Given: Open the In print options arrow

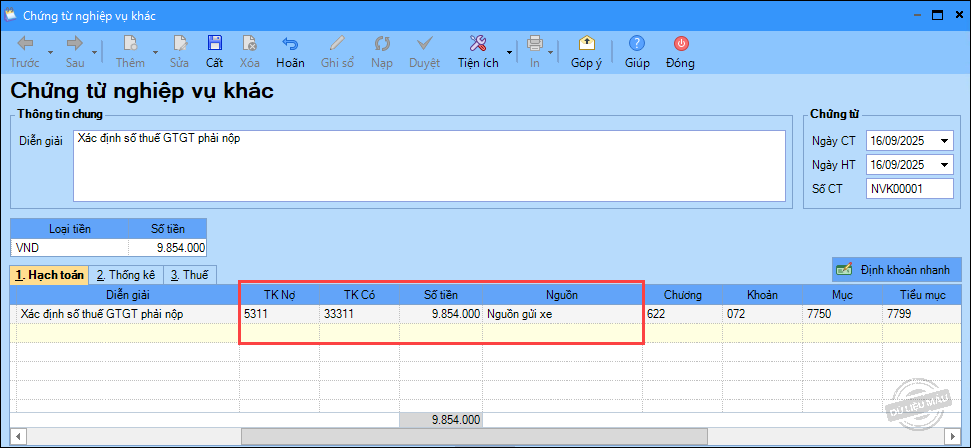Looking at the screenshot, I should tap(553, 51).
